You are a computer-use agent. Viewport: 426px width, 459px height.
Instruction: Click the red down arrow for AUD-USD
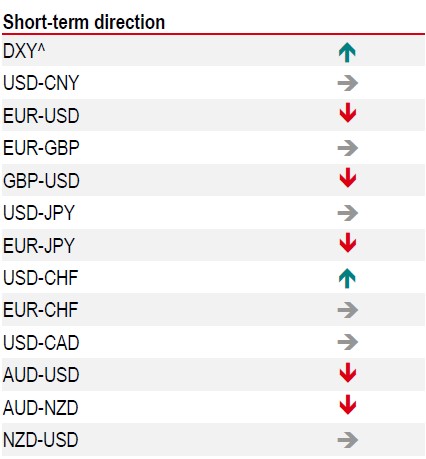pyautogui.click(x=348, y=372)
